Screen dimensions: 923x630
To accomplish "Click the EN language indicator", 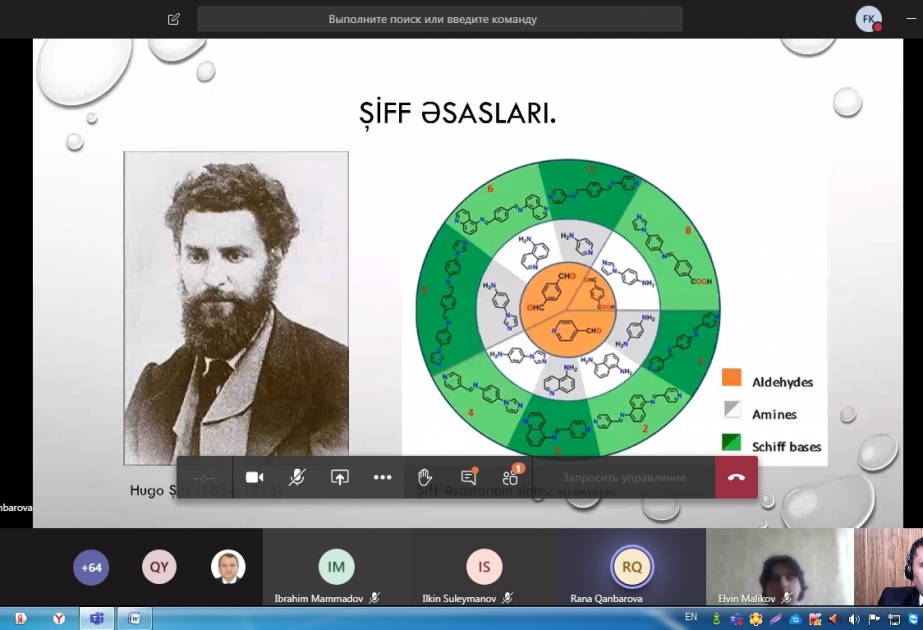I will point(691,617).
